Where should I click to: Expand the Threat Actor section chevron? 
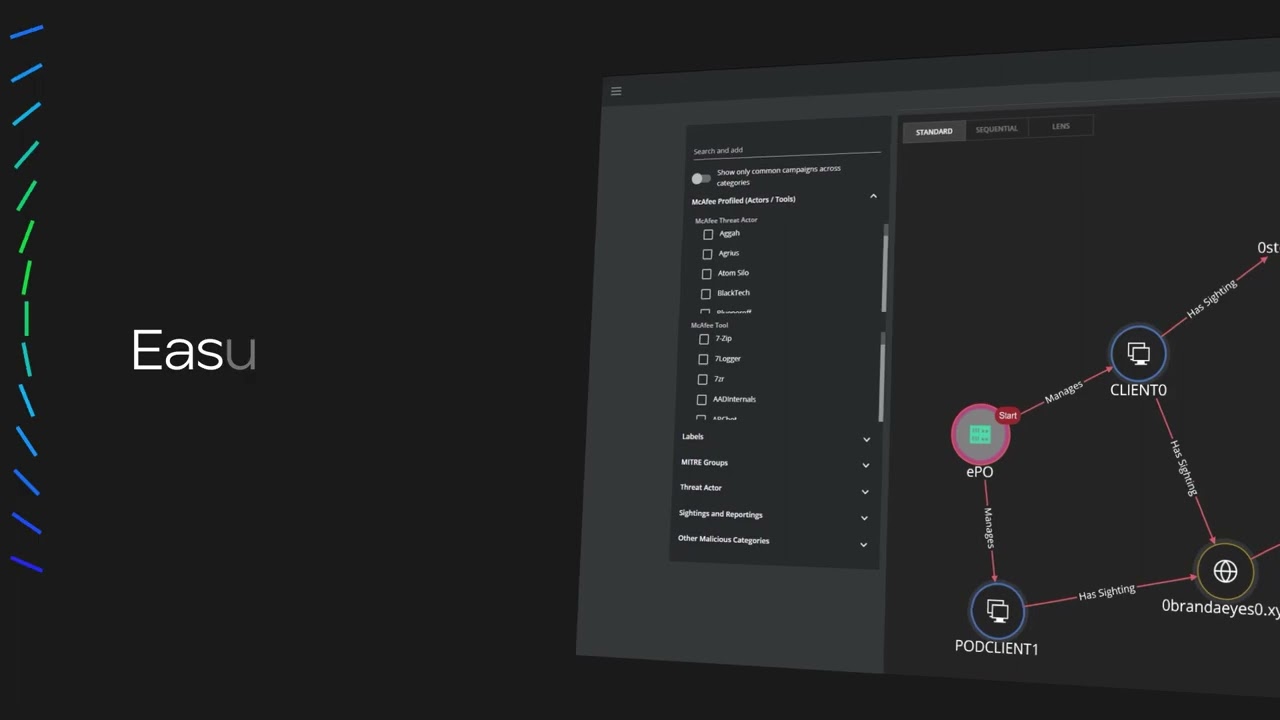pyautogui.click(x=865, y=491)
